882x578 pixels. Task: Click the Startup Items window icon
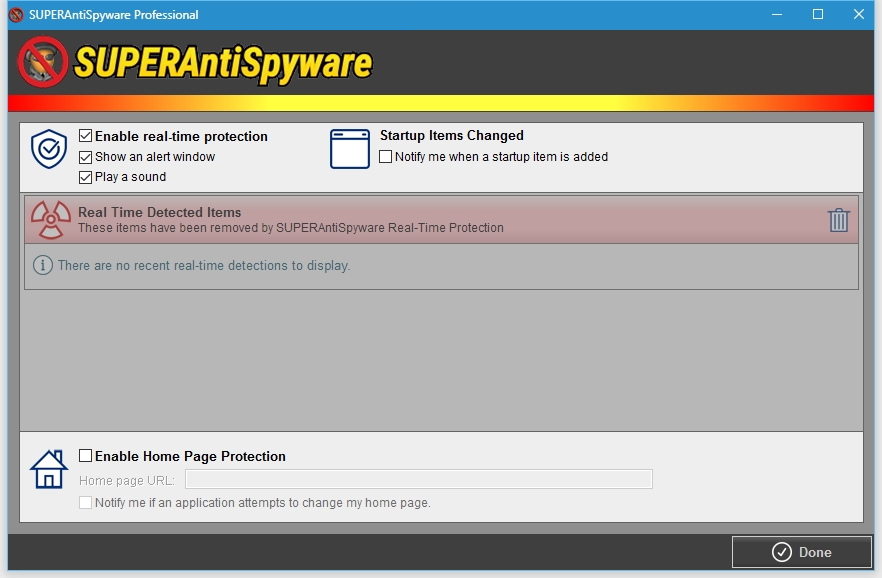[350, 149]
